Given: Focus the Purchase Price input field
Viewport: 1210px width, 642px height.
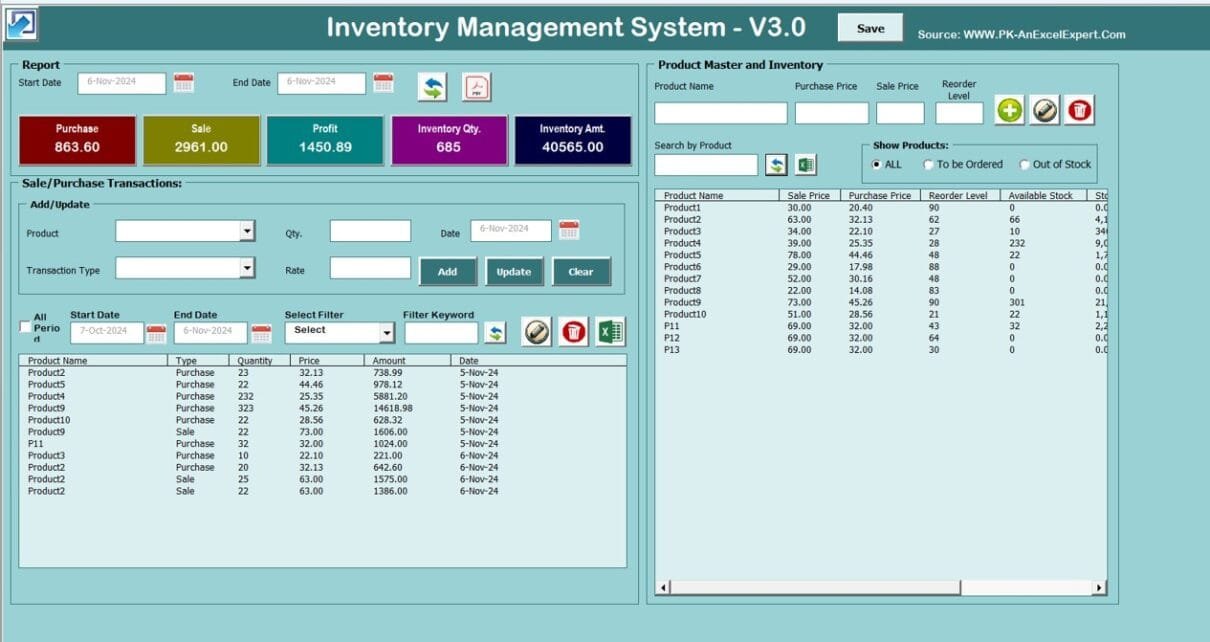Looking at the screenshot, I should [x=831, y=113].
